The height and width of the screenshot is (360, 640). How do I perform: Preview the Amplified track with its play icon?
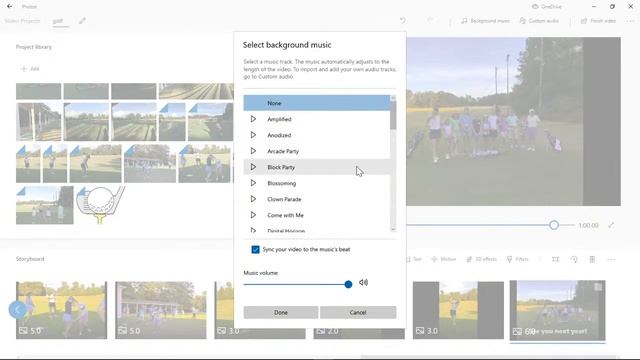[x=253, y=119]
